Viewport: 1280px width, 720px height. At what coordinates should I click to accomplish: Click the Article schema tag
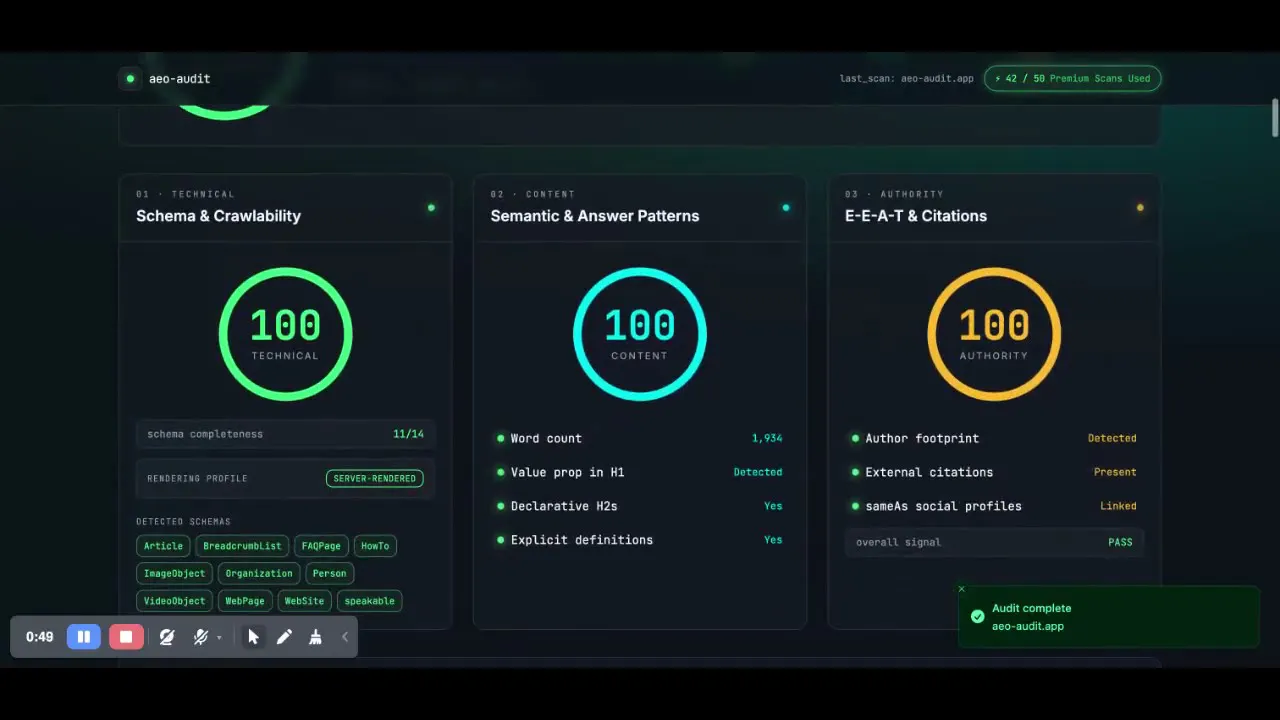pos(163,546)
